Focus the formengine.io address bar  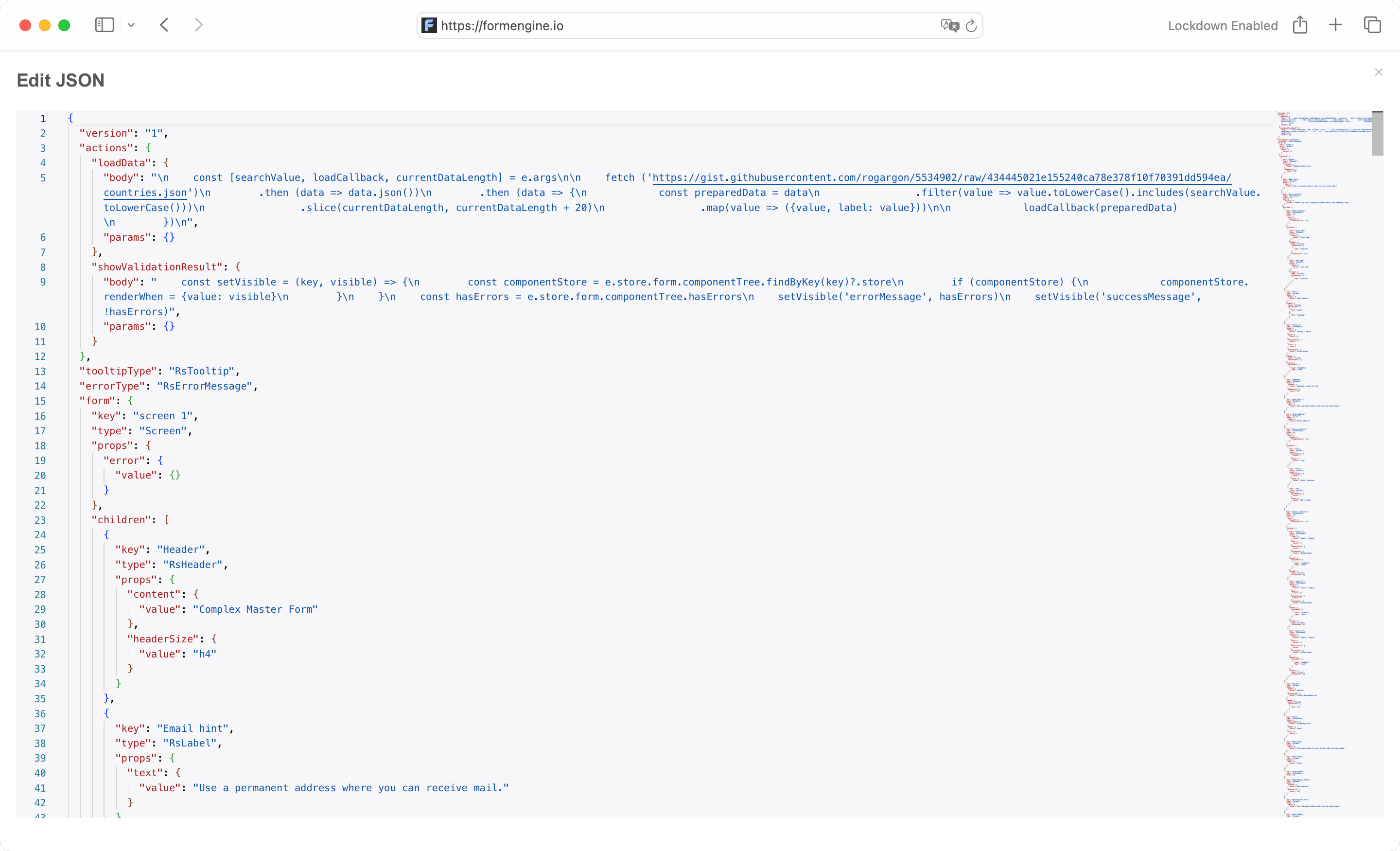click(x=700, y=25)
